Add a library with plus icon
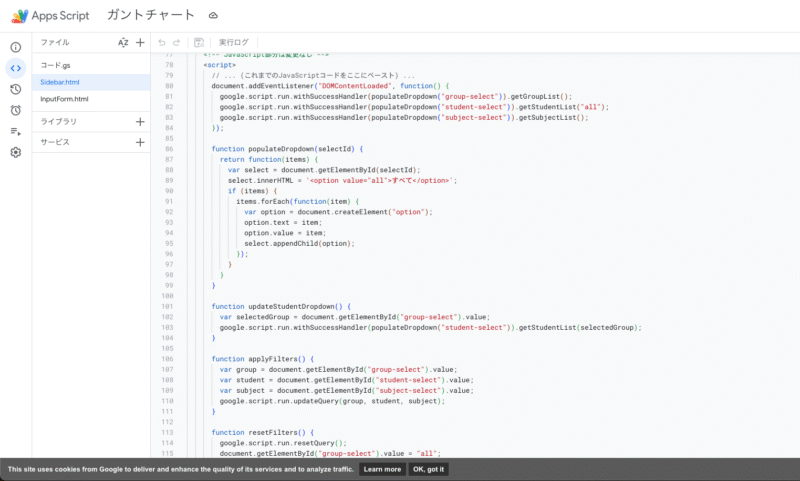Image resolution: width=800 pixels, height=481 pixels. coord(140,122)
